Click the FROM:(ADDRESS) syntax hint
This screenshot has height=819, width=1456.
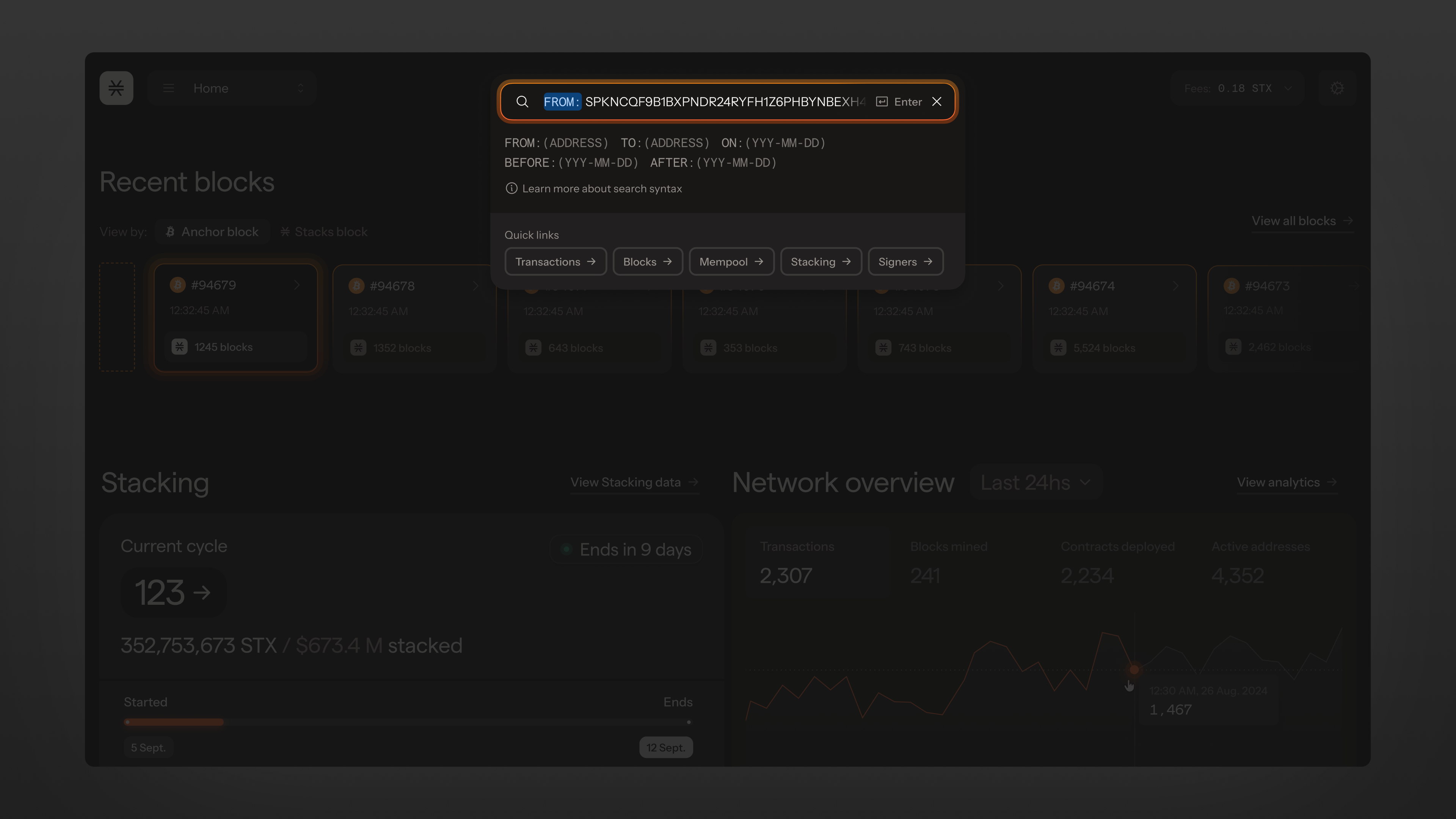click(x=556, y=143)
